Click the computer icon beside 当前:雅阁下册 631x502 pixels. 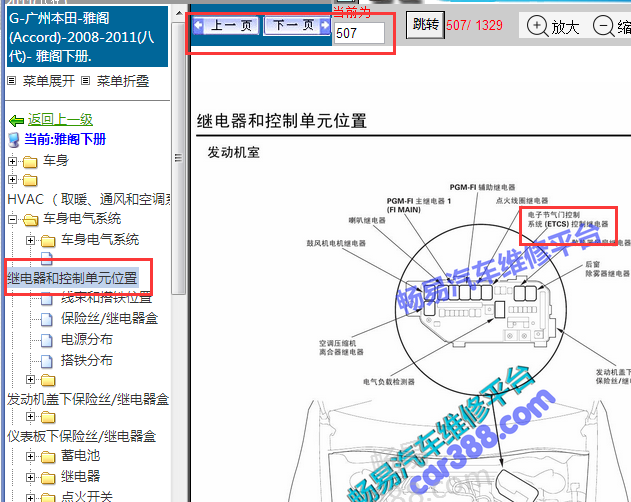pos(14,140)
